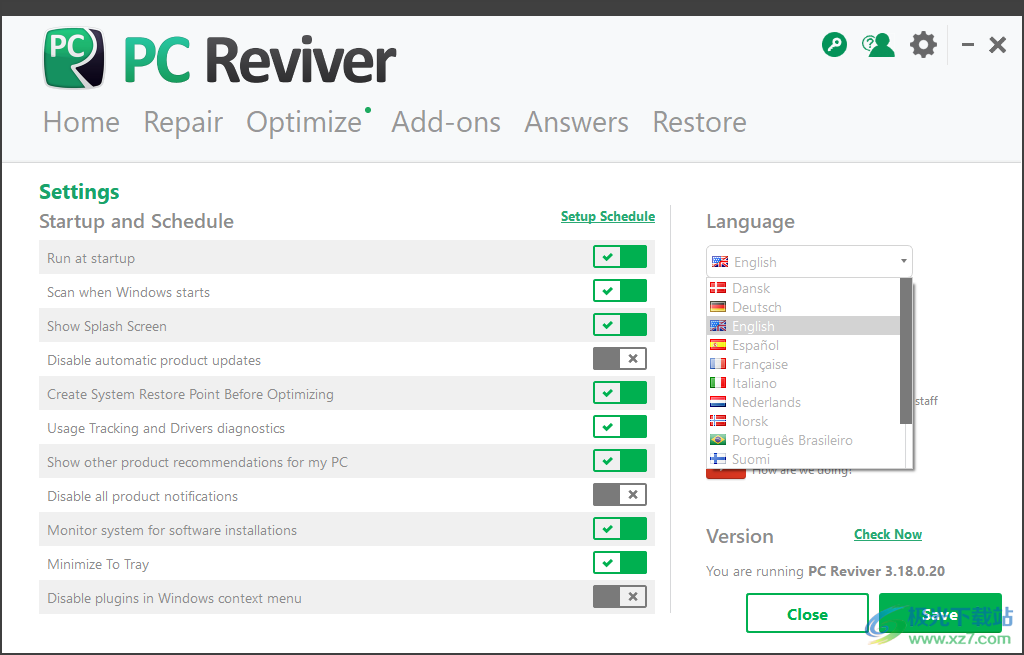Click the Italian flag icon in language list

click(x=718, y=383)
